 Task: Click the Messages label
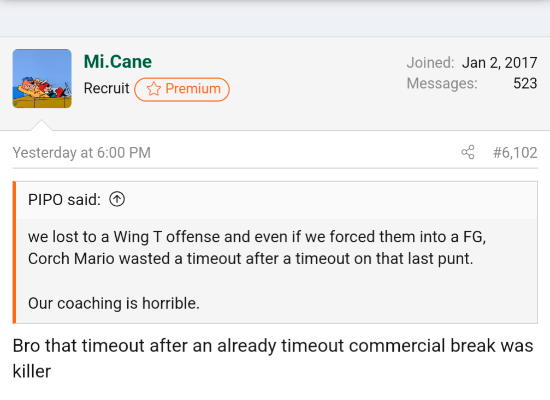[442, 84]
